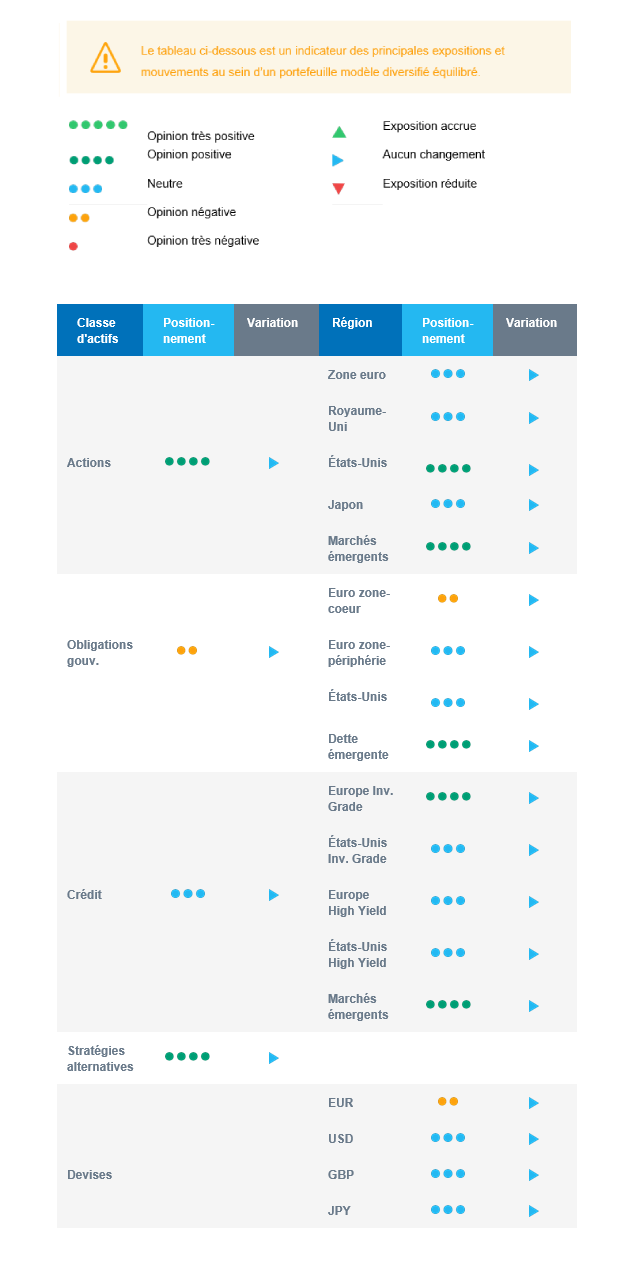Click the five green dots in legend

pyautogui.click(x=98, y=125)
